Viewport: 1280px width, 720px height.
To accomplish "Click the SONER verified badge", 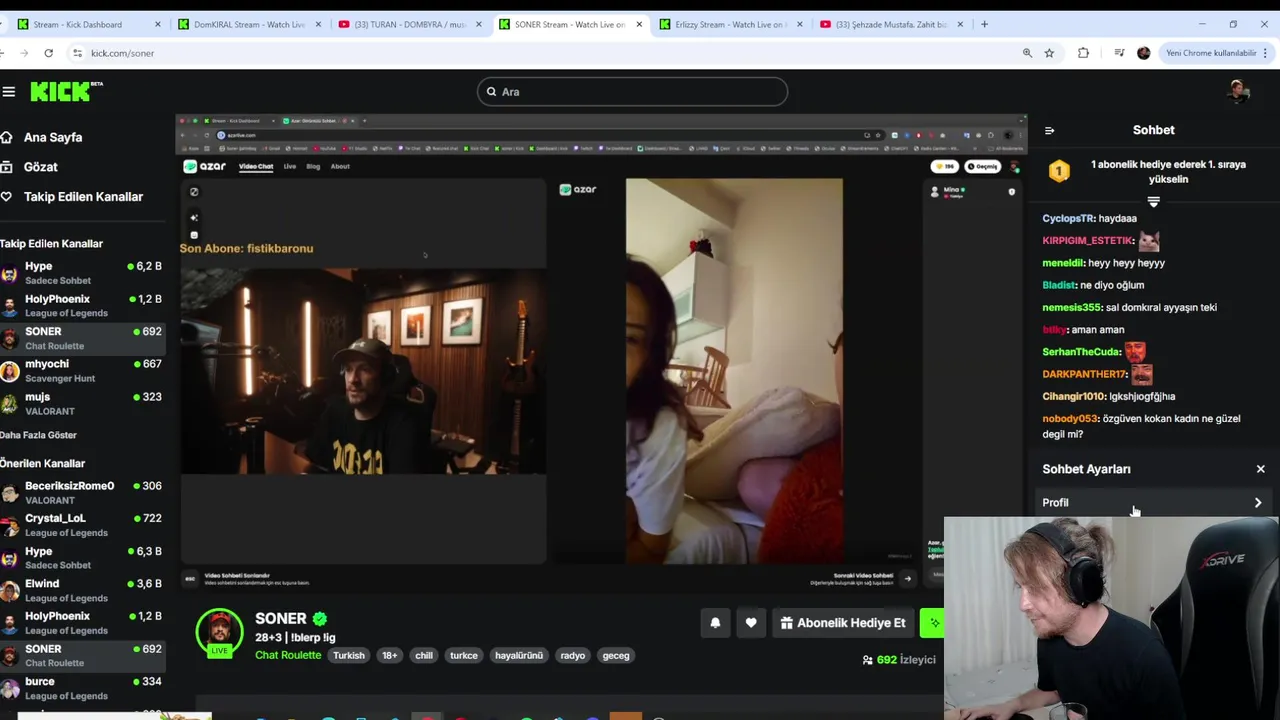I will click(320, 619).
